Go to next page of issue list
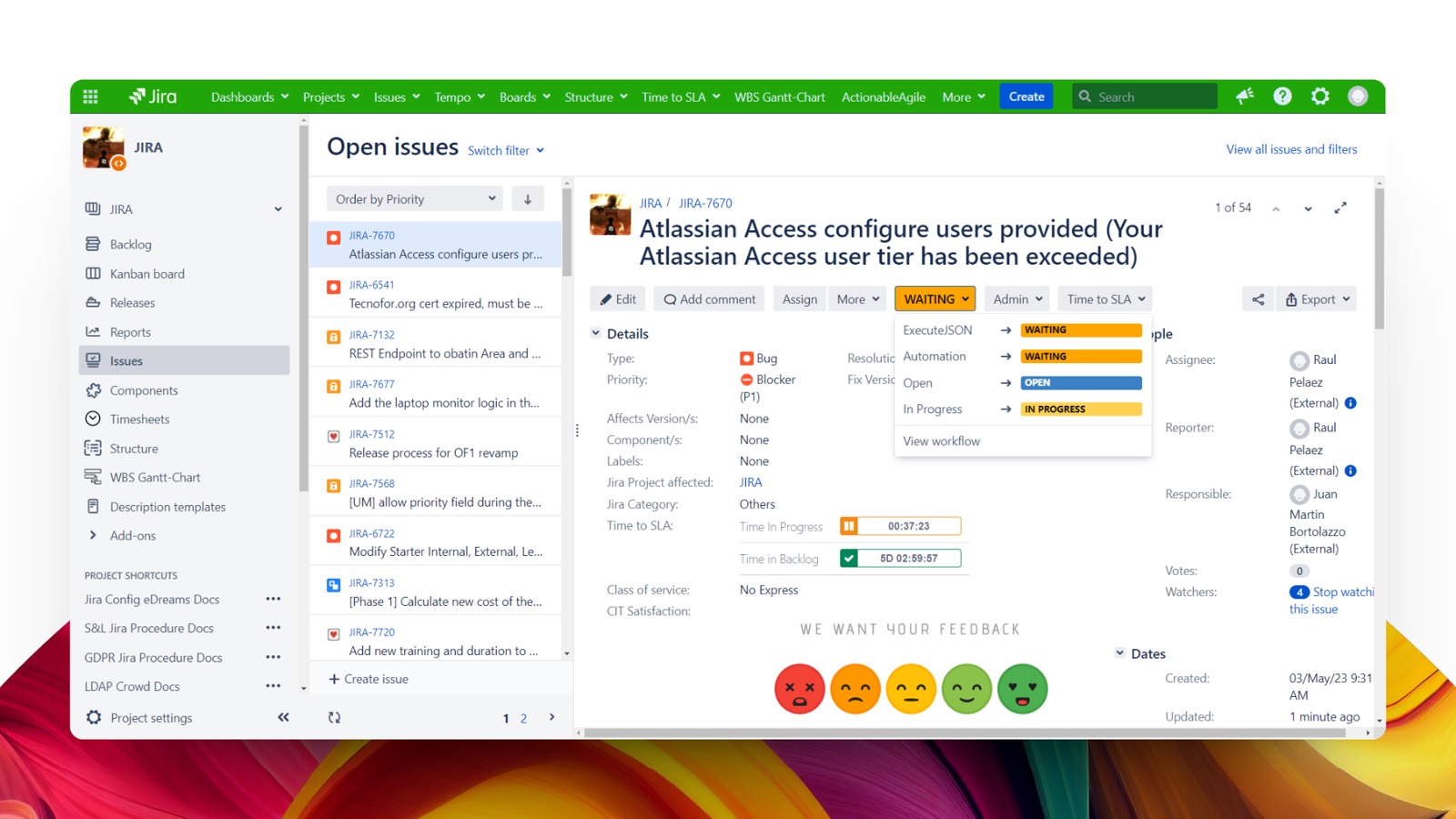Image resolution: width=1456 pixels, height=819 pixels. [x=552, y=717]
